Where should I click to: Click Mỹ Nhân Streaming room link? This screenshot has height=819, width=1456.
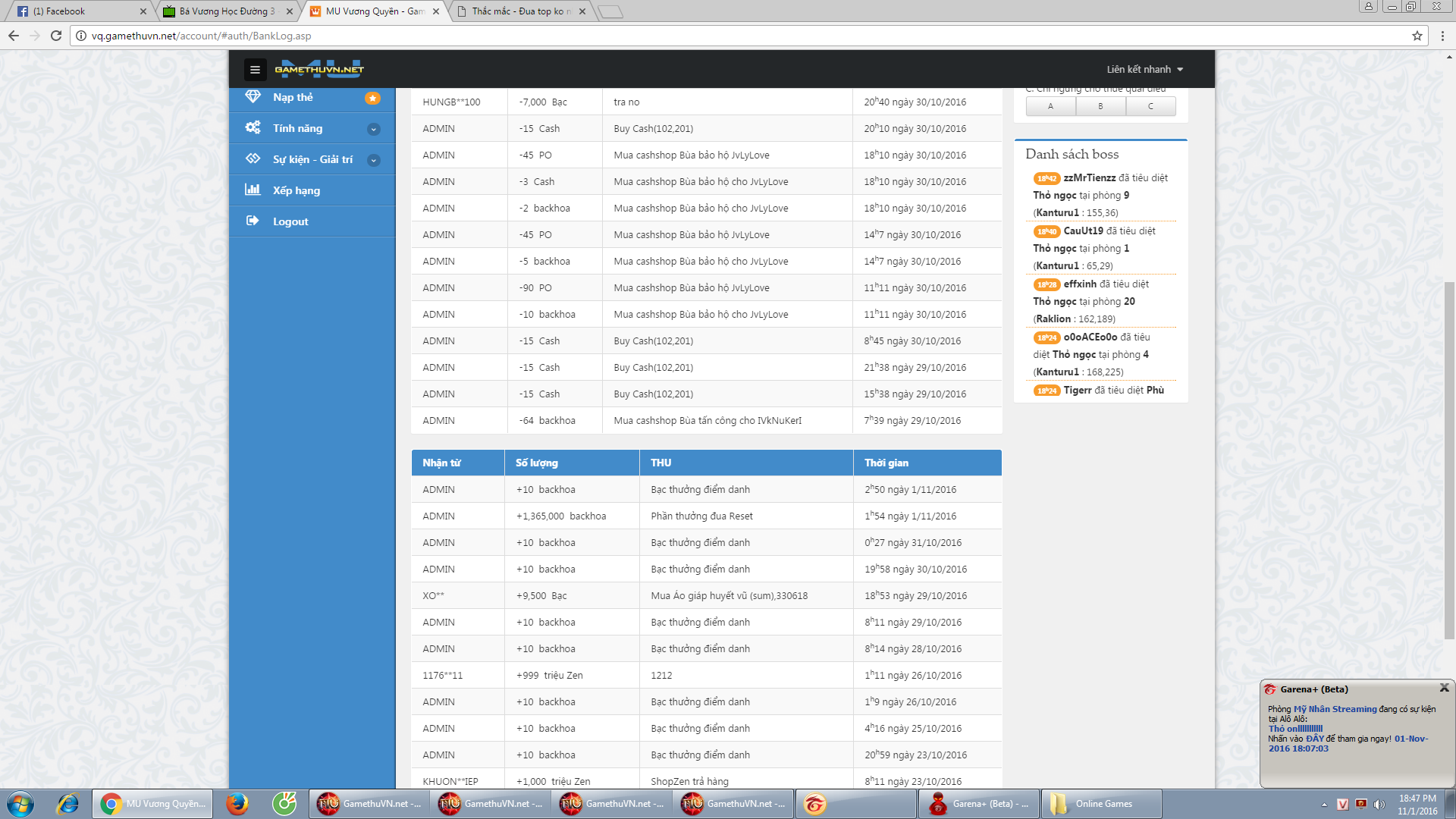coord(1335,709)
